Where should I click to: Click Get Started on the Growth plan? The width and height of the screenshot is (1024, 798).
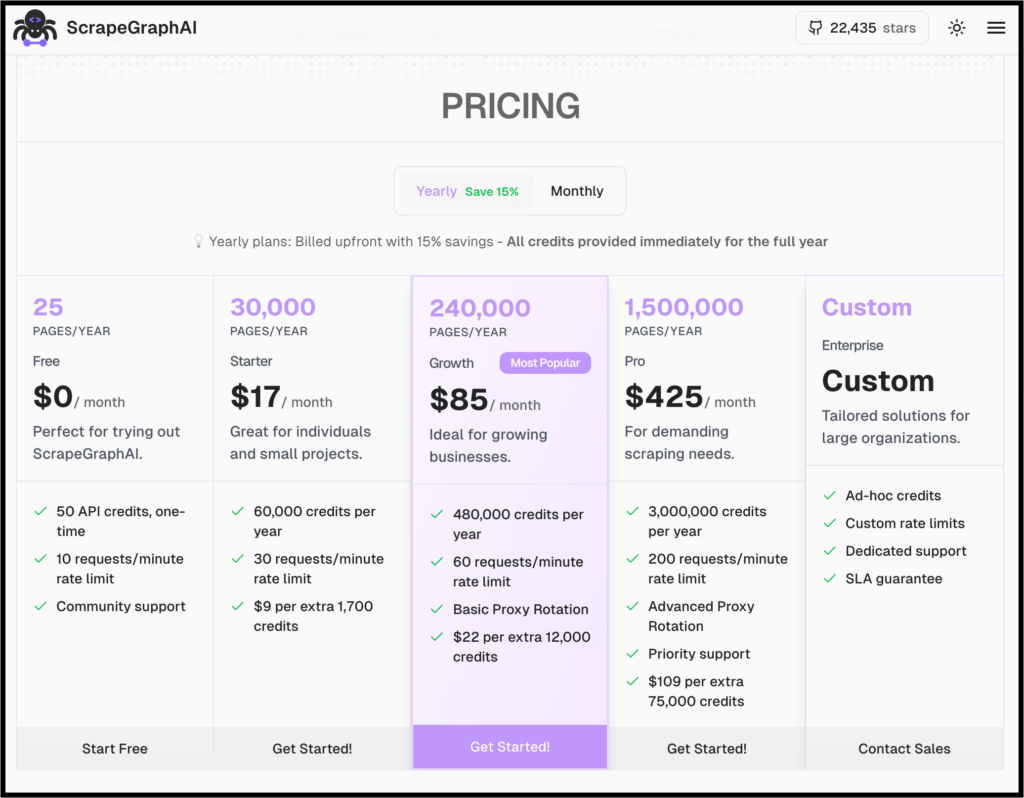point(509,747)
